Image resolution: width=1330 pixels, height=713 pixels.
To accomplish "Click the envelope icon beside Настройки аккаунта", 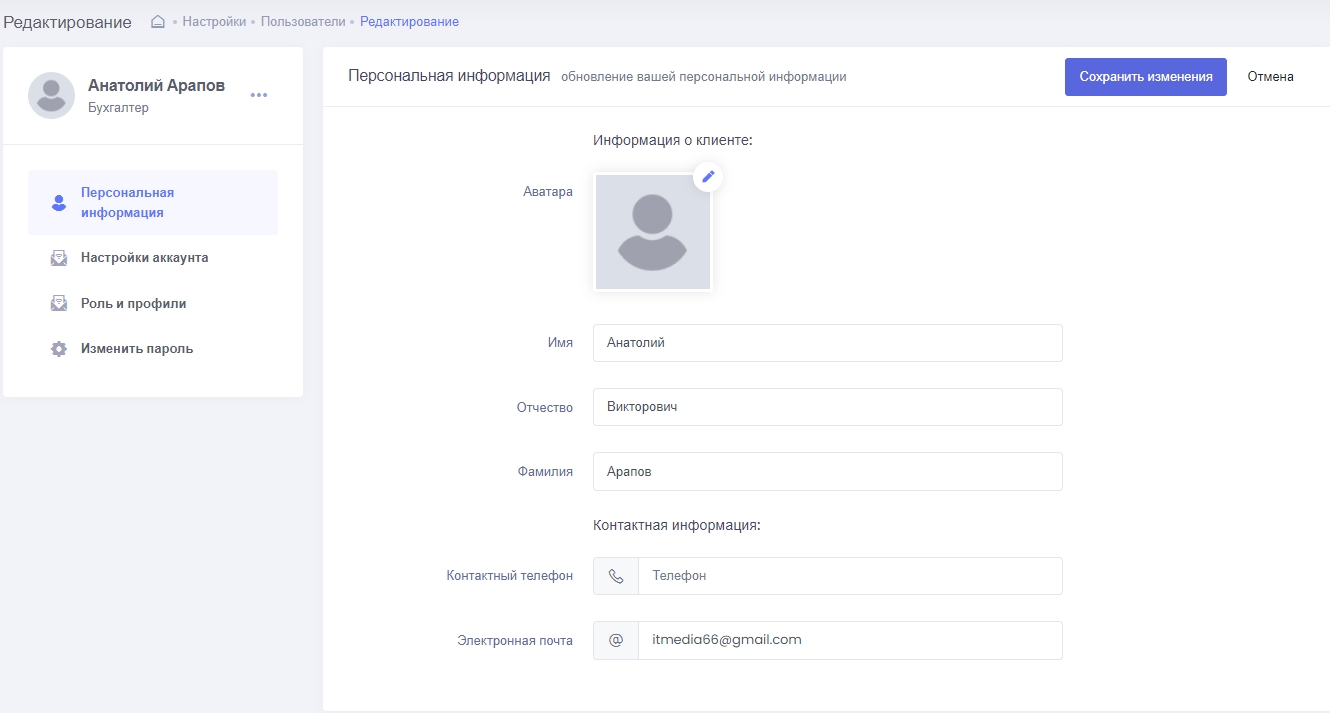I will (59, 258).
